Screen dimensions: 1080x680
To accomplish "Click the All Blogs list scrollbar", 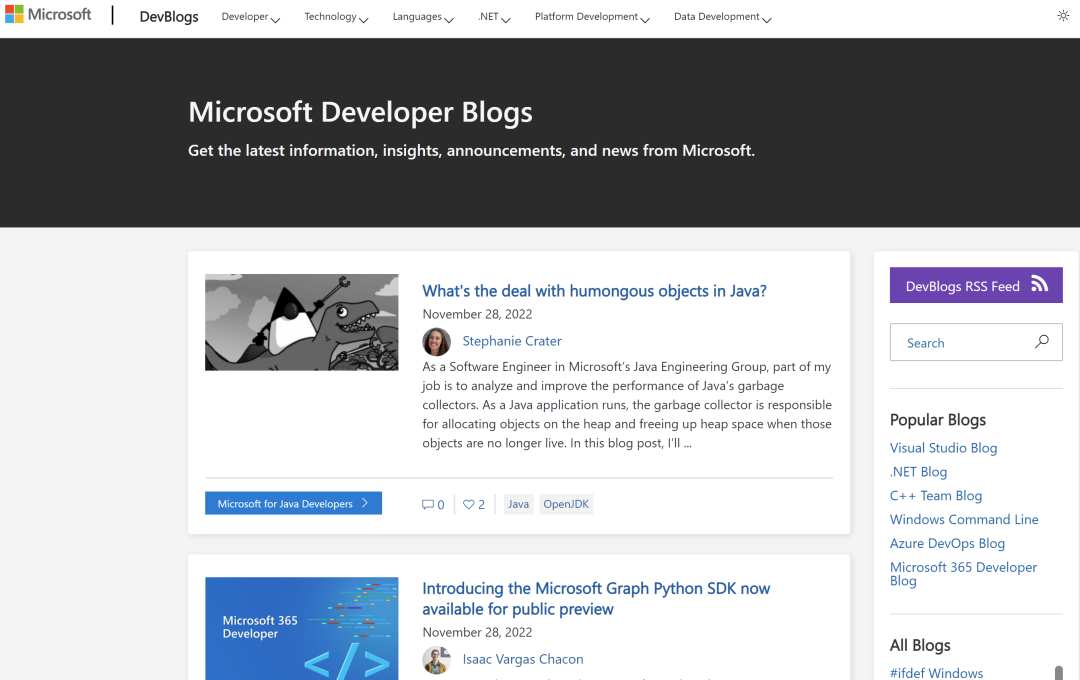I will (1059, 672).
